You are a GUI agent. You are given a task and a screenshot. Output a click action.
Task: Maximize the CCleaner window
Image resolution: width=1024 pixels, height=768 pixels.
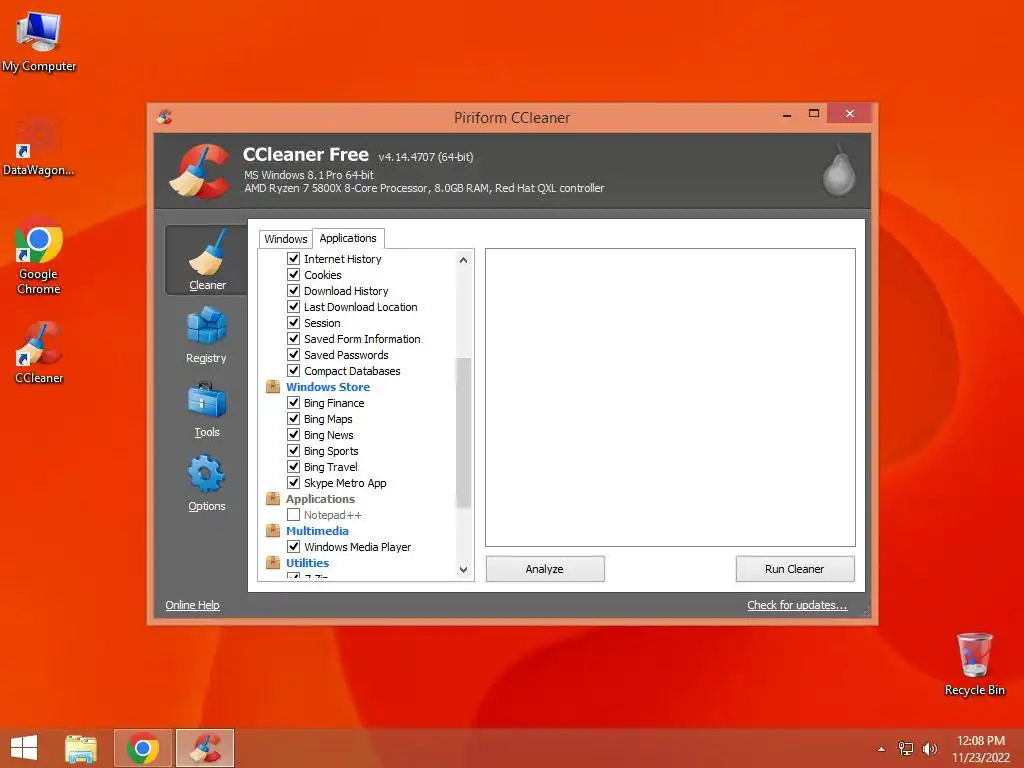pos(814,114)
